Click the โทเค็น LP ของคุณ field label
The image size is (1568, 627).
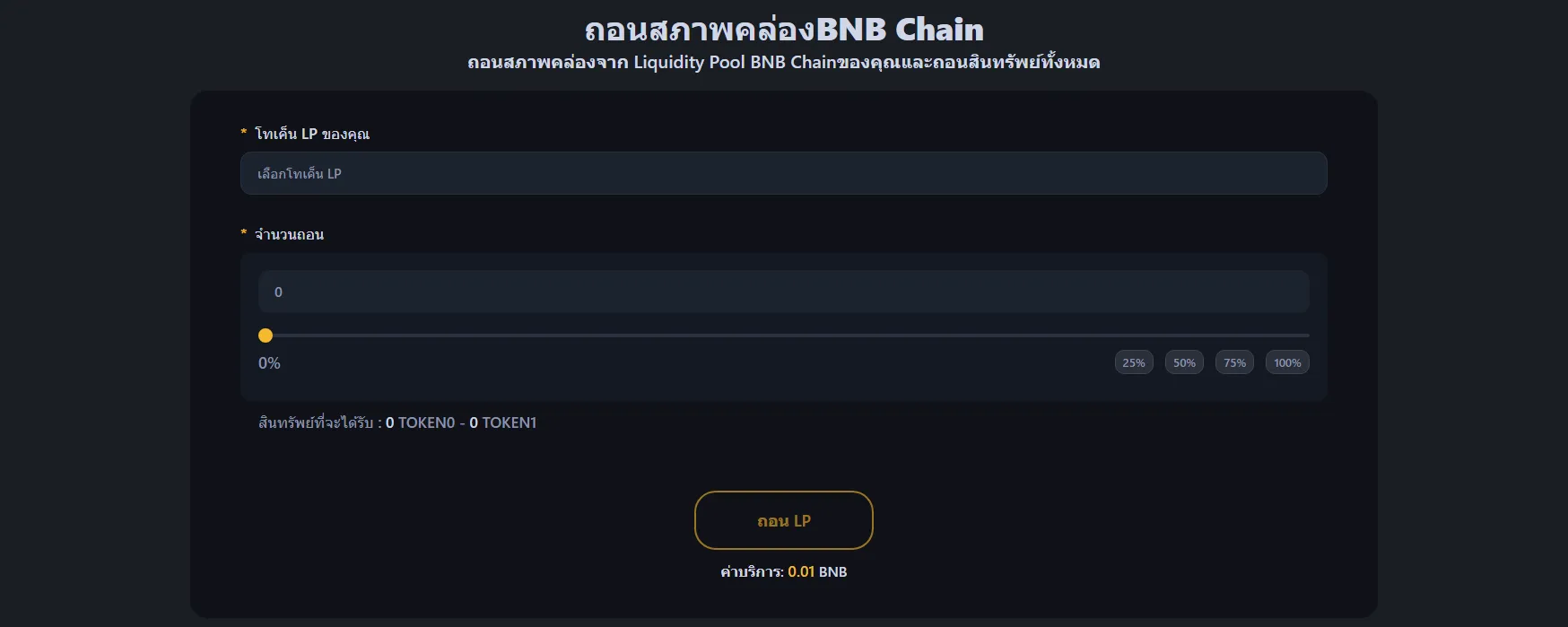(x=312, y=134)
